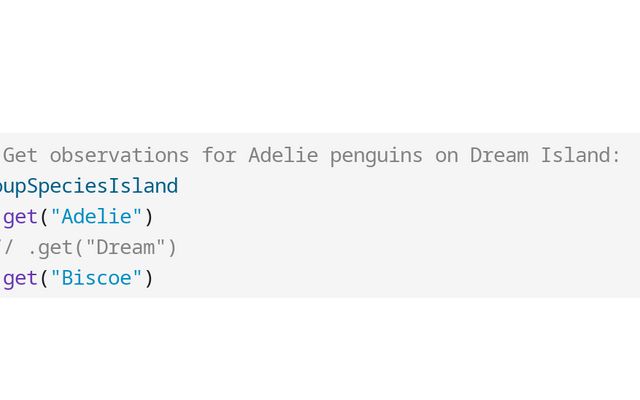Viewport: 640px width, 400px height.
Task: Click the opening parenthesis before "Adelie"
Action: [44, 217]
